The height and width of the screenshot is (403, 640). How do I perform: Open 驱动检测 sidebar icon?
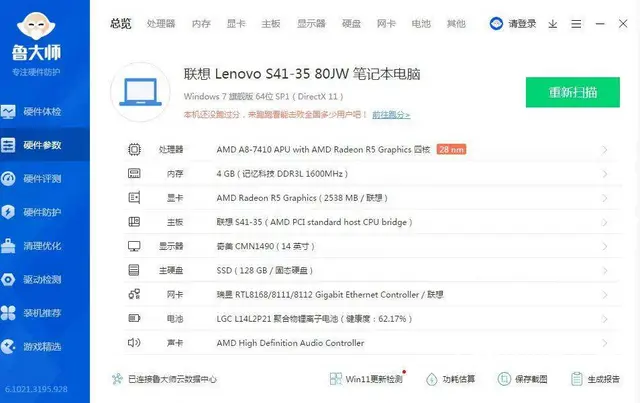[8, 279]
